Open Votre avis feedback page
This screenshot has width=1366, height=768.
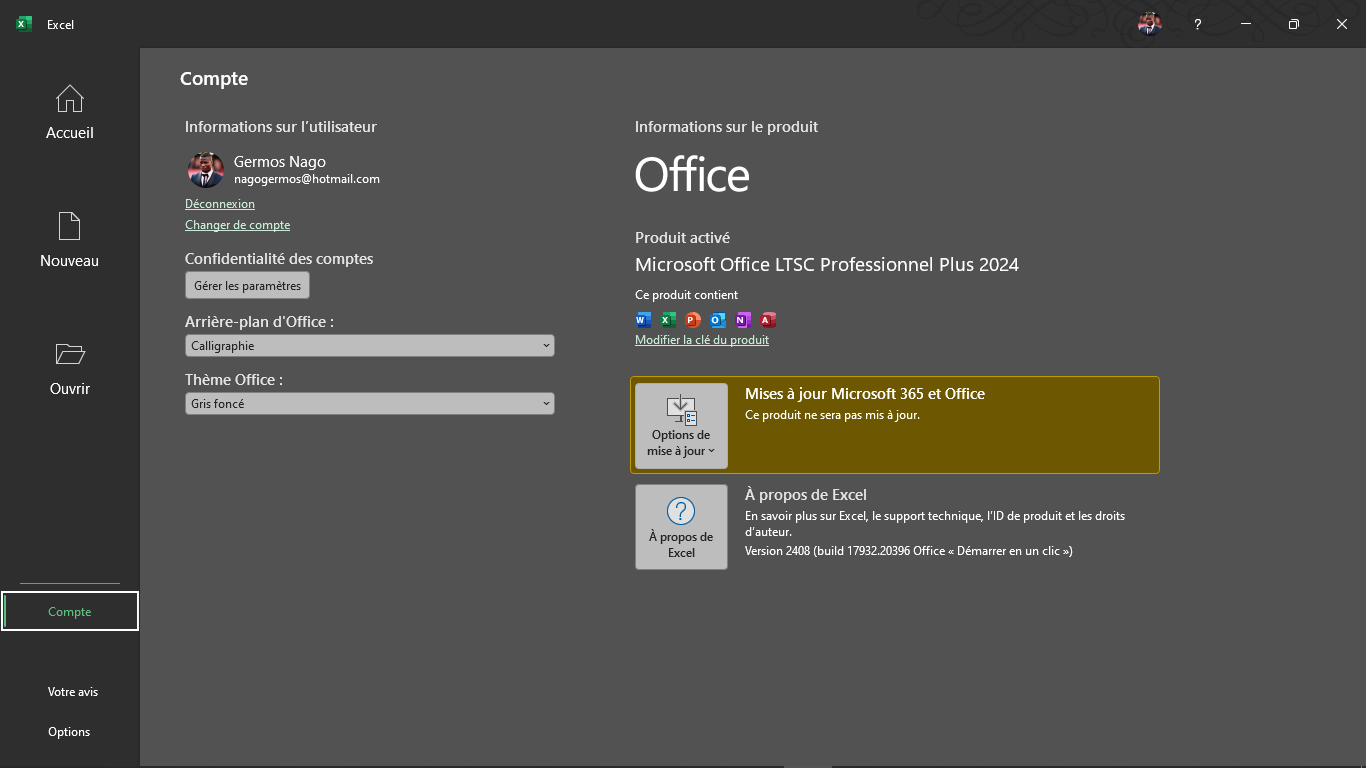click(73, 691)
